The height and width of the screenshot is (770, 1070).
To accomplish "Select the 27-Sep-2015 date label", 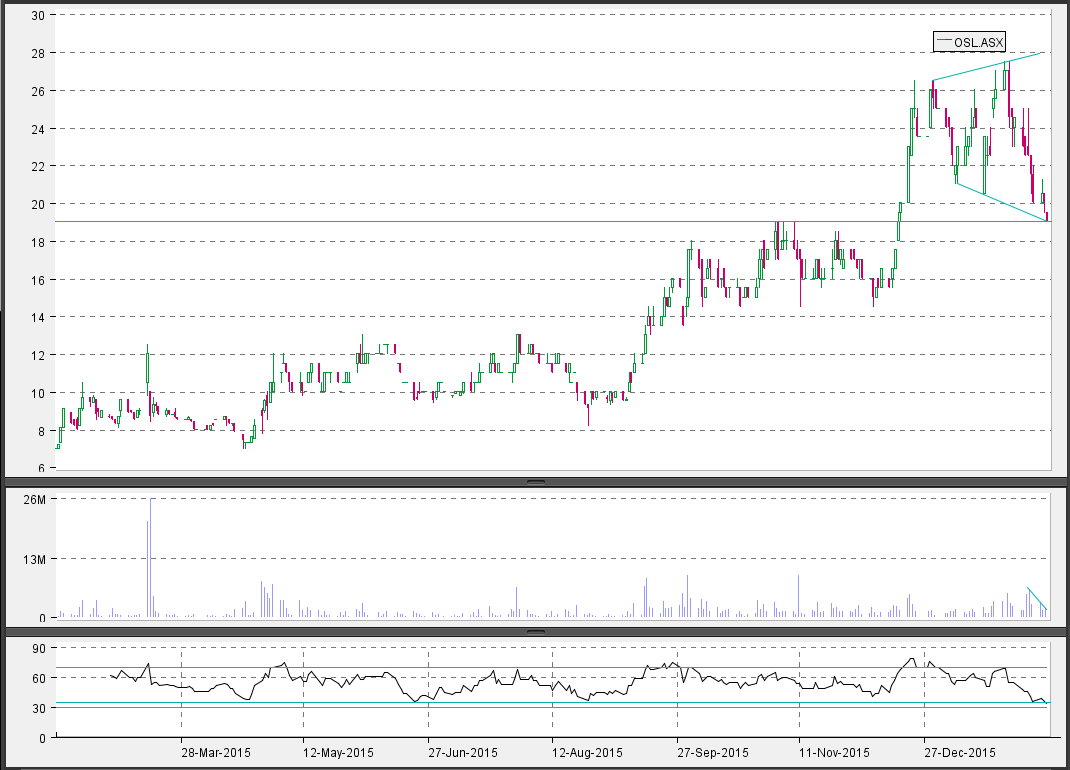I will [712, 753].
